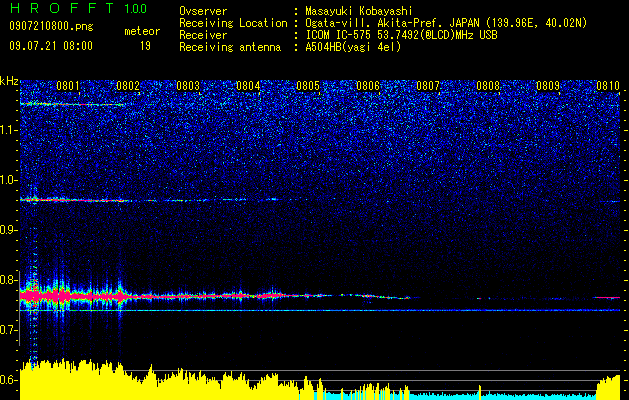
Task: Select the 0.8 frequency axis label
Action: click(x=8, y=280)
